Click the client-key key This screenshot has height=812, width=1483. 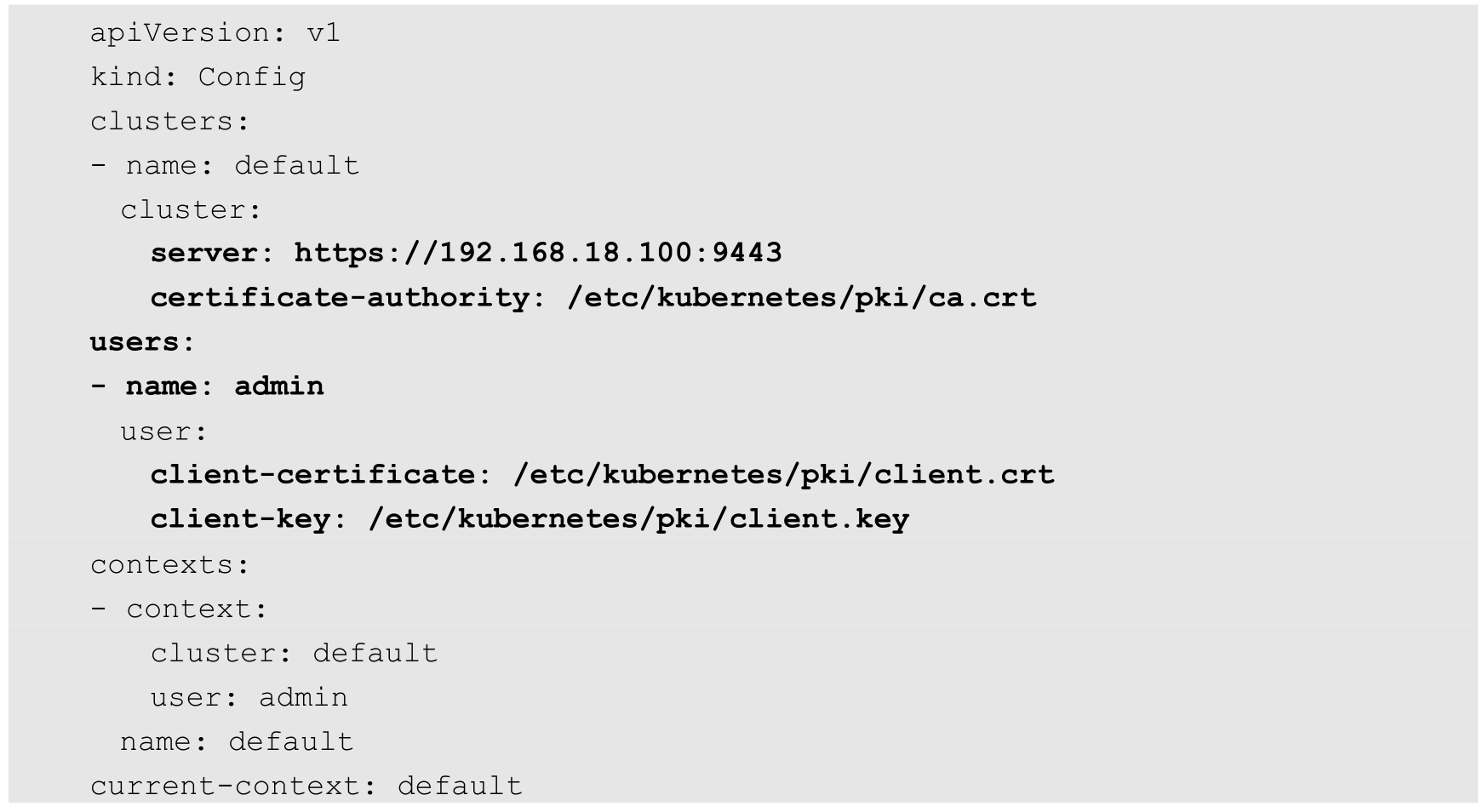click(x=240, y=519)
